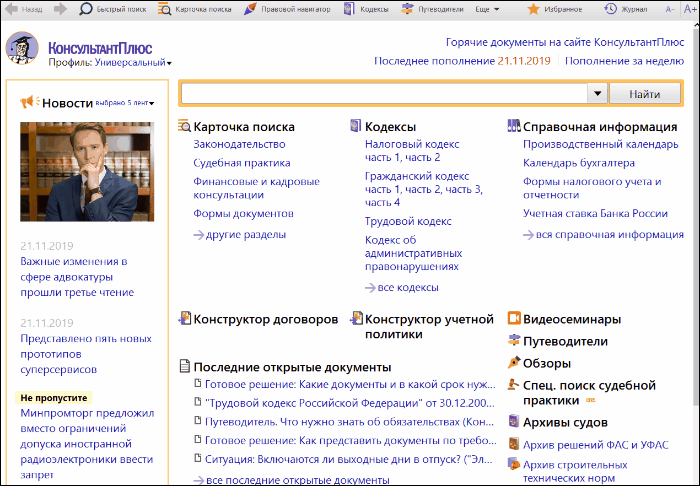The height and width of the screenshot is (486, 700).
Task: Open Производственный календарь link
Action: [x=600, y=144]
